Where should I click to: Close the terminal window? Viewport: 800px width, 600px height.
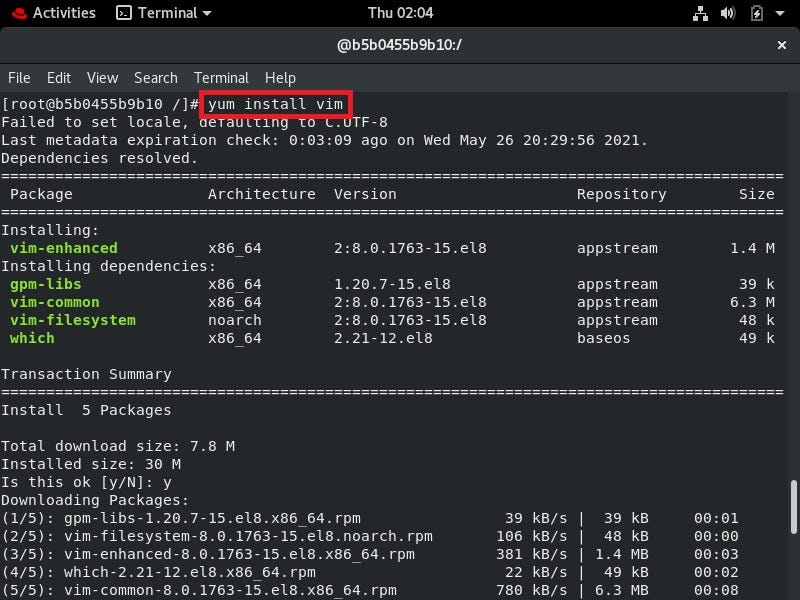782,45
